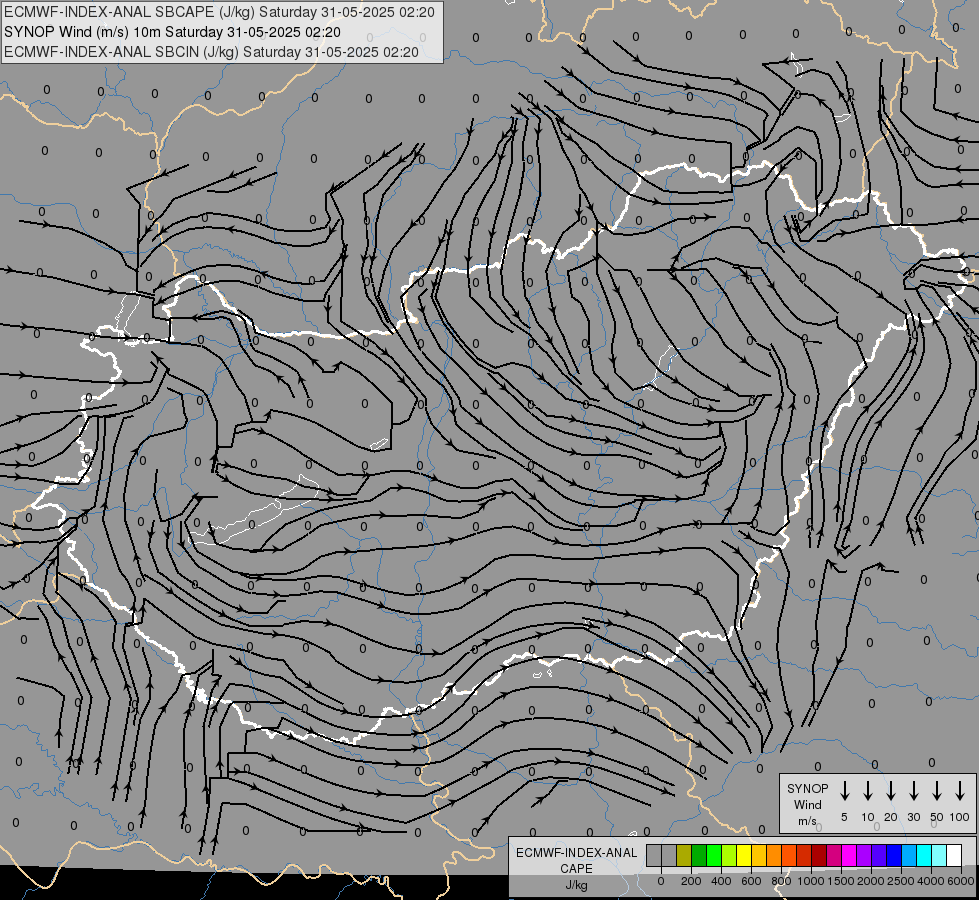979x900 pixels.
Task: Select the 'ECMWF-INDEX-ANAL SBCIN (J/kg)' title line
Action: point(211,52)
